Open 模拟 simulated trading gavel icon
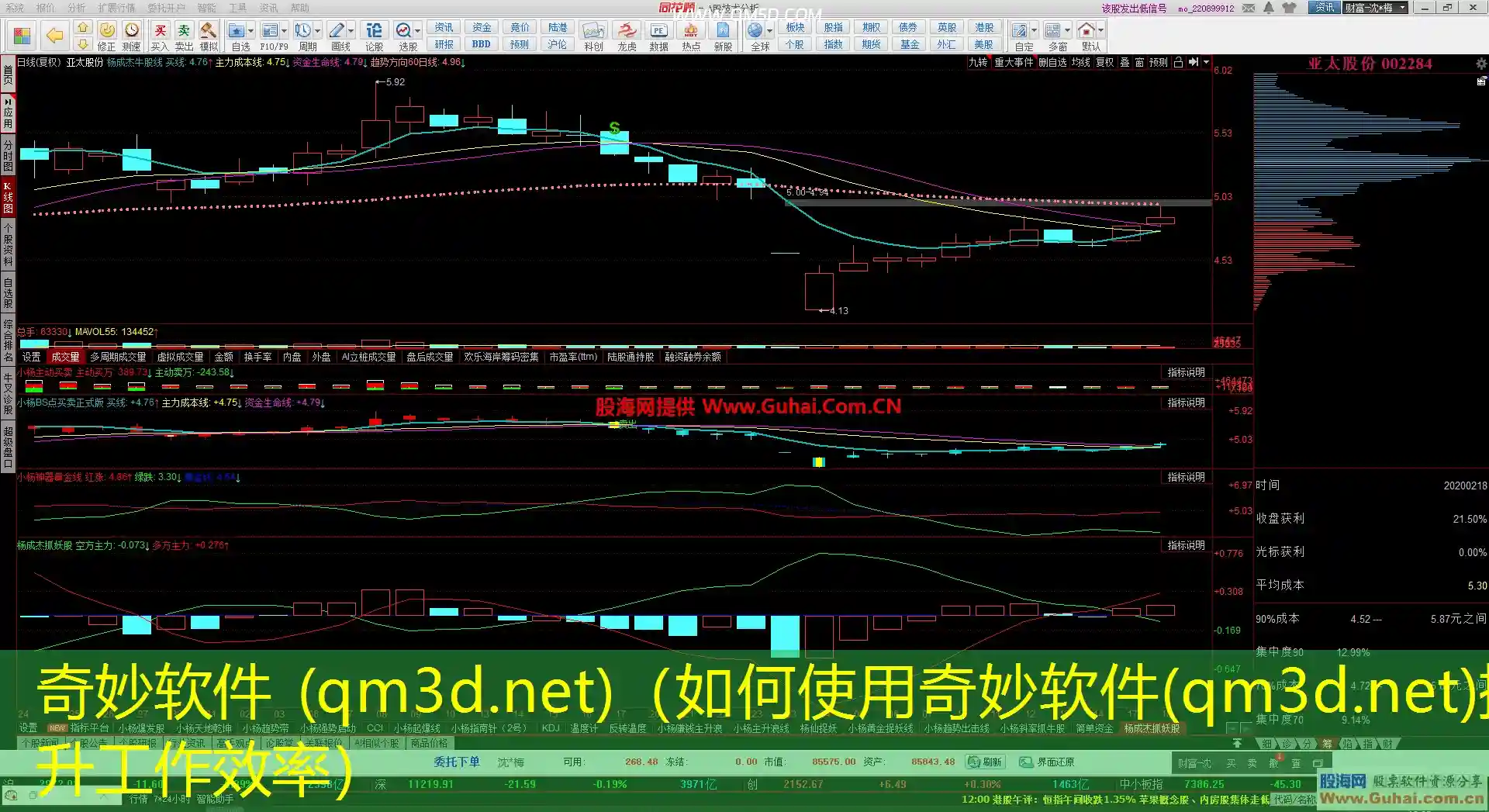Viewport: 1489px width, 812px height. point(209,36)
